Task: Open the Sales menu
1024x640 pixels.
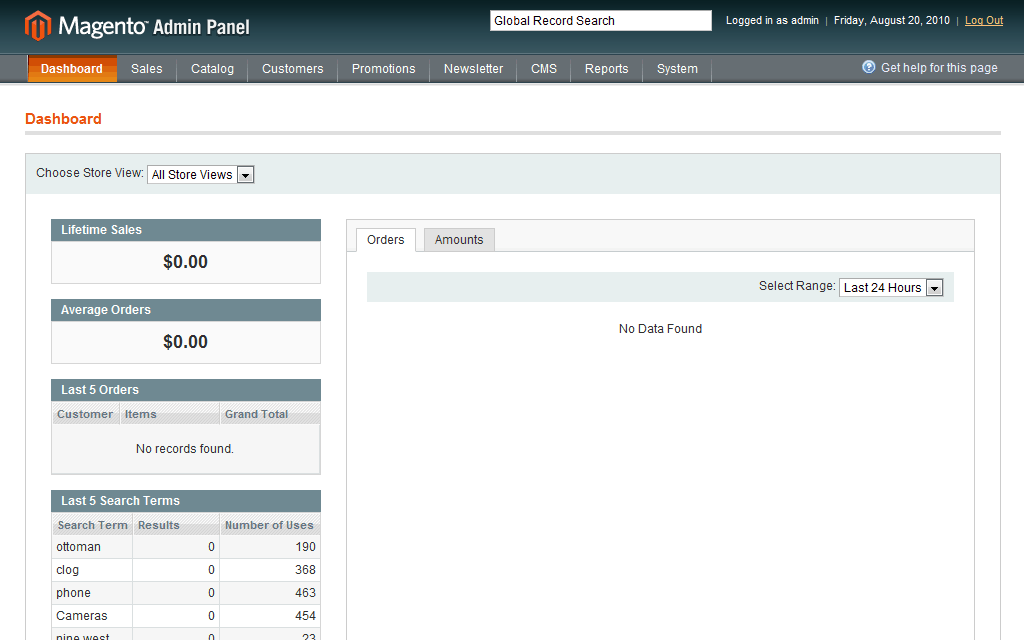Action: (146, 69)
